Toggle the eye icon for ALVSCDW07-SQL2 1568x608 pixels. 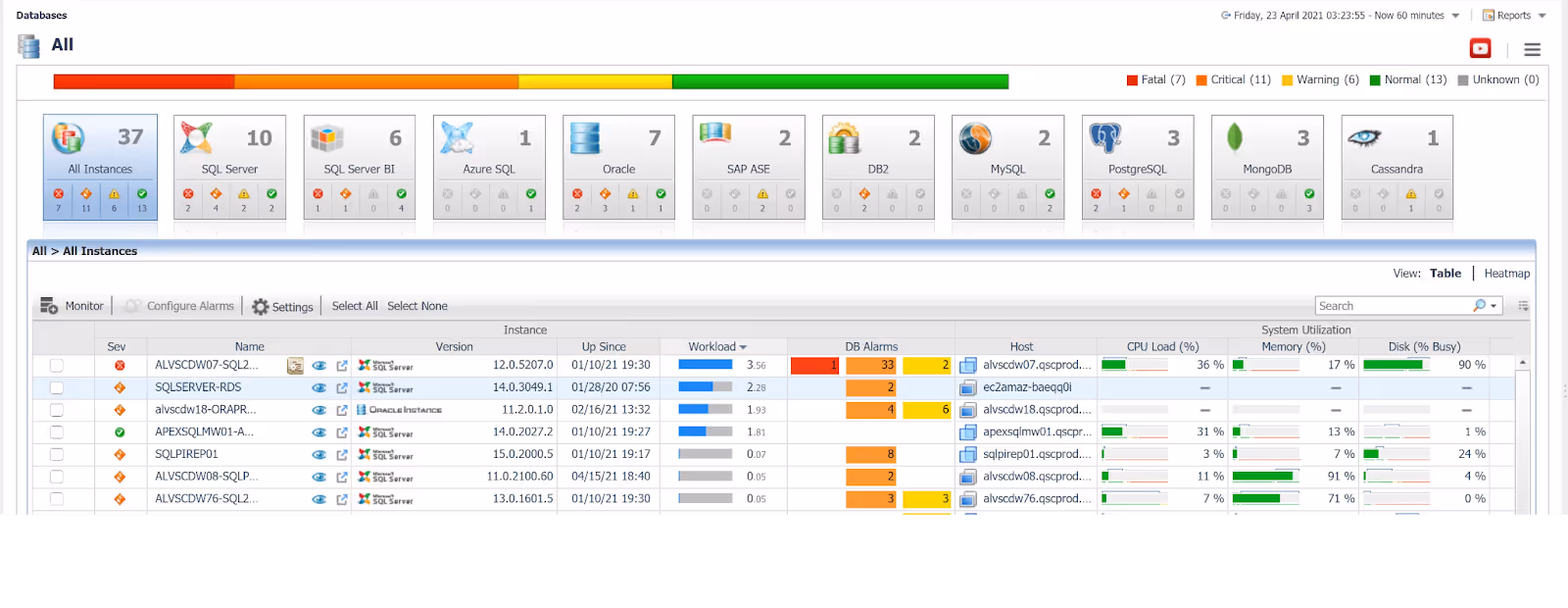(319, 366)
